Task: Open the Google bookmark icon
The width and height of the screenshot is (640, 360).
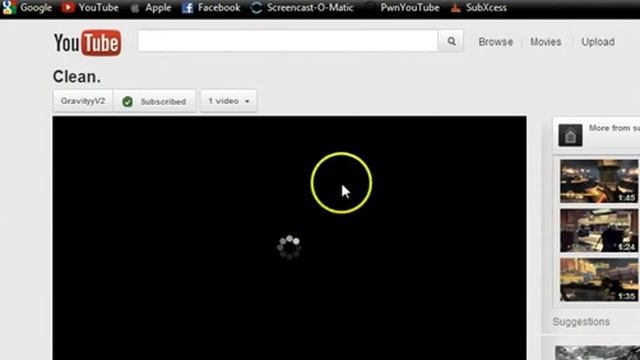Action: point(9,7)
